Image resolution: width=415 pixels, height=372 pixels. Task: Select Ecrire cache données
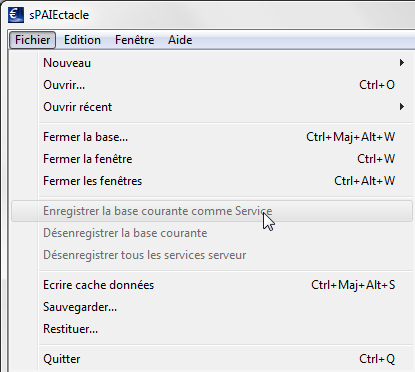pyautogui.click(x=212, y=285)
